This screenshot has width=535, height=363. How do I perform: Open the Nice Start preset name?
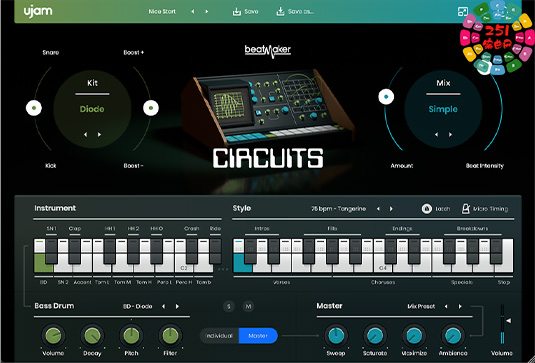162,12
